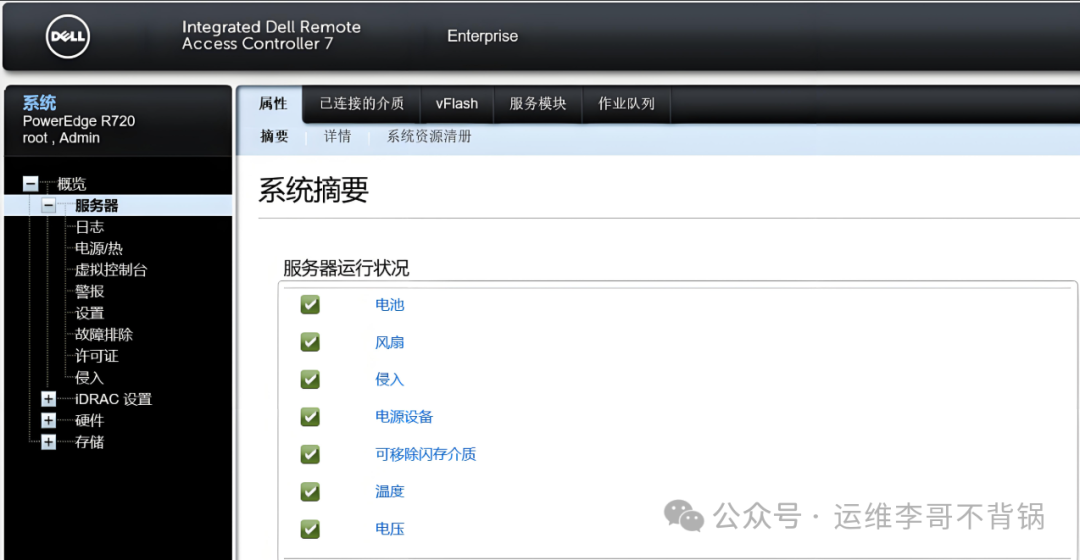Select 硬件 in the navigation tree
This screenshot has width=1080, height=560.
point(90,420)
